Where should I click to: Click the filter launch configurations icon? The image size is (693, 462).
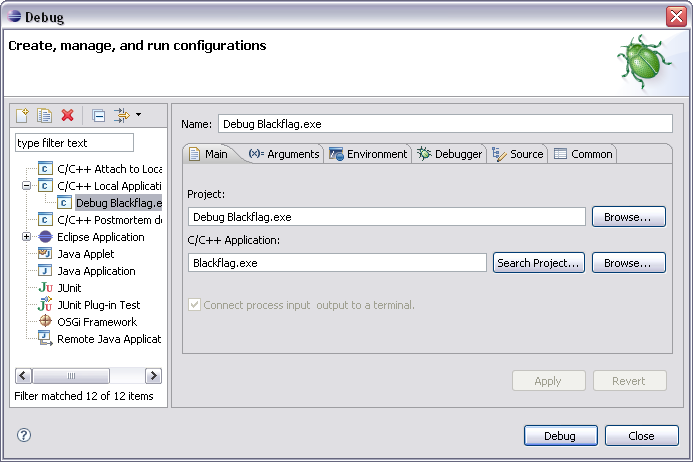tap(122, 115)
